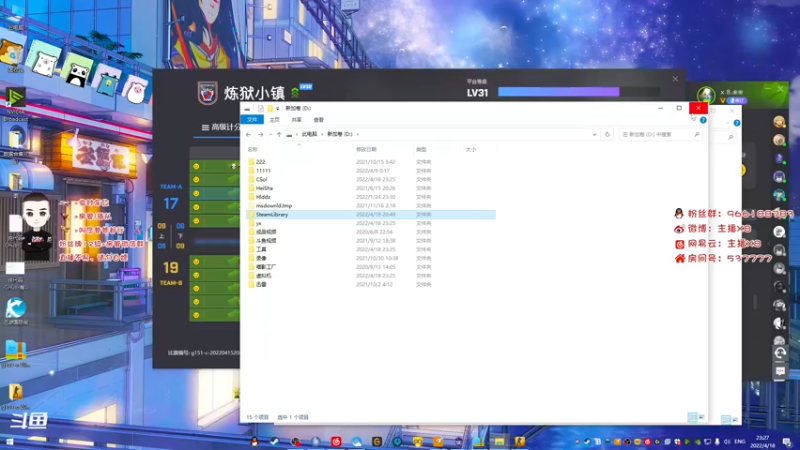
Task: Click 新加卷 (D:) in the address breadcrumb
Action: (340, 134)
